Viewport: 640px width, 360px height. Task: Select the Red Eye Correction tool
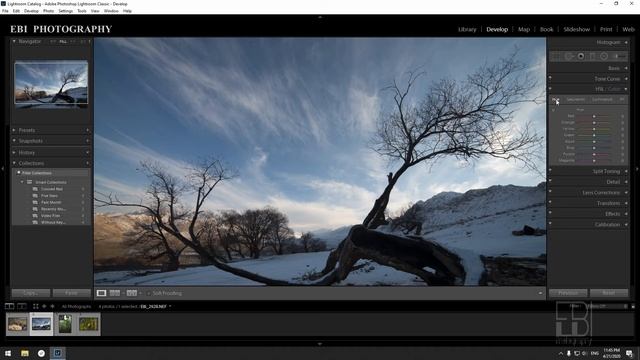tap(581, 56)
